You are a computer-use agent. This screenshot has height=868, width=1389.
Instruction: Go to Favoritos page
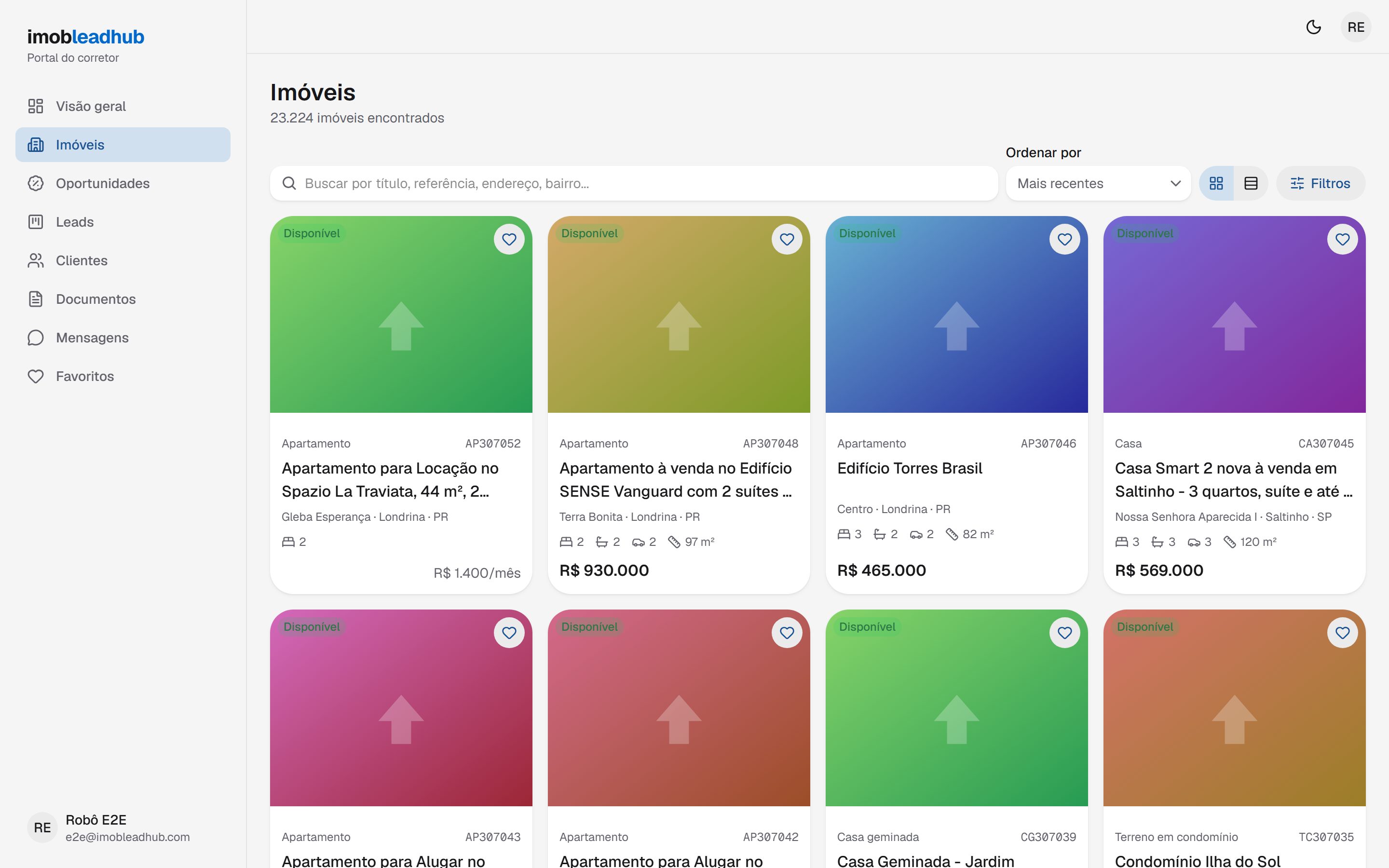[123, 376]
